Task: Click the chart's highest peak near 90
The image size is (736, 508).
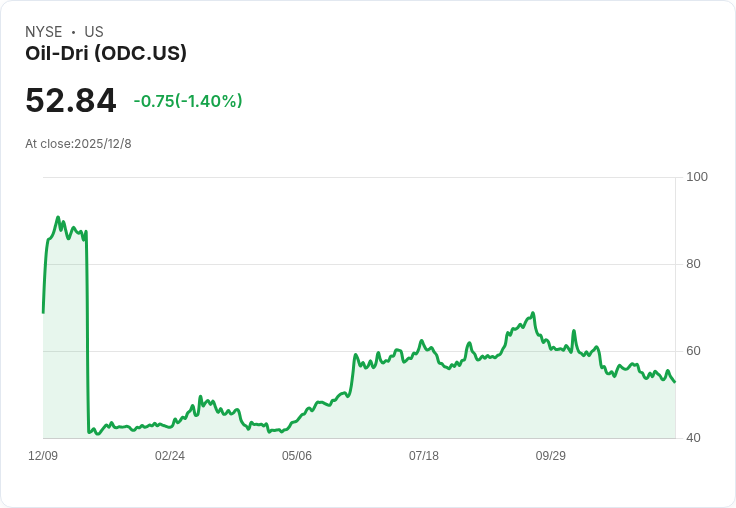Action: coord(58,217)
